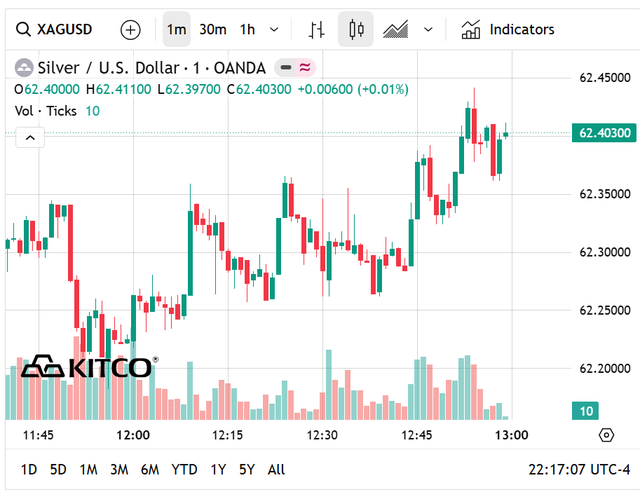The width and height of the screenshot is (640, 492).
Task: Click the +0.00600 (+0.01%) change value
Action: [x=353, y=89]
